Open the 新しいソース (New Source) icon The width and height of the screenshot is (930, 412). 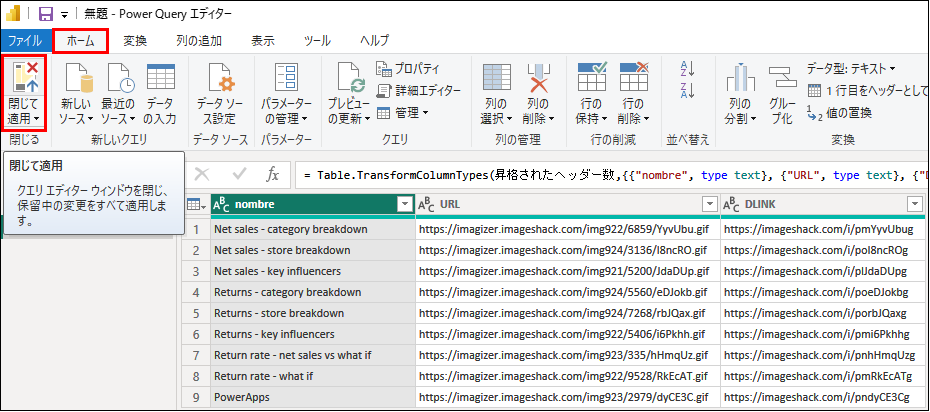tap(78, 78)
